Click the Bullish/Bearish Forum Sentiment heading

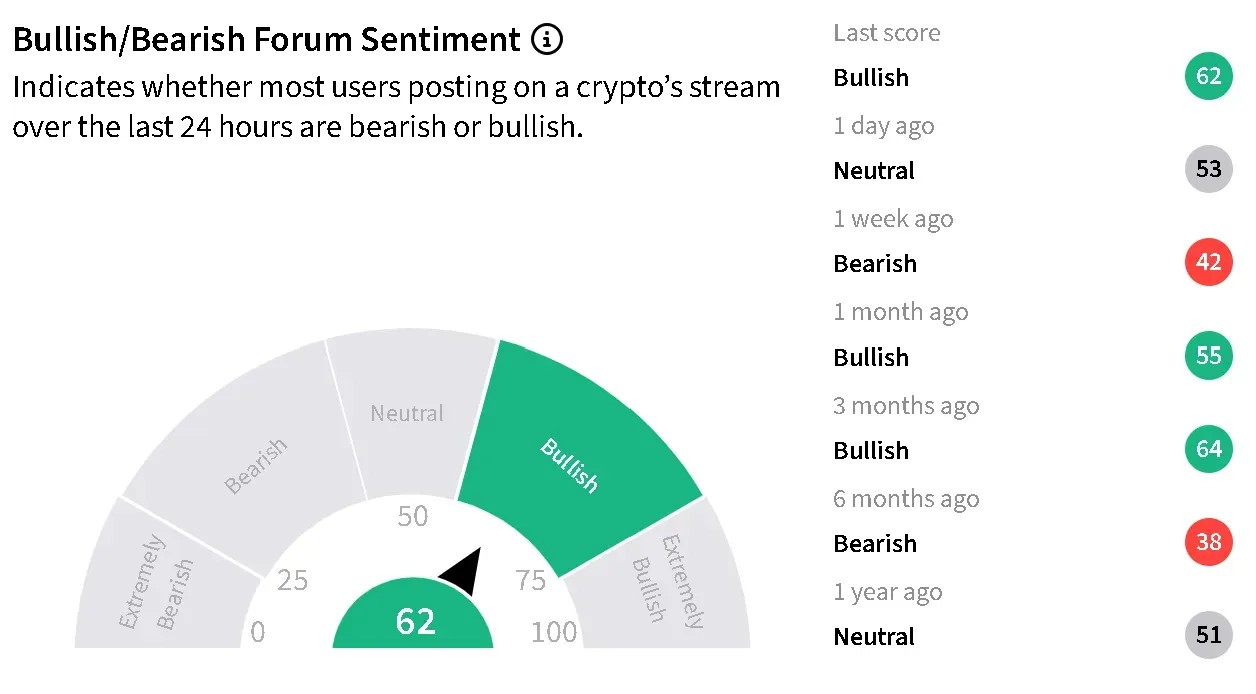pos(267,40)
